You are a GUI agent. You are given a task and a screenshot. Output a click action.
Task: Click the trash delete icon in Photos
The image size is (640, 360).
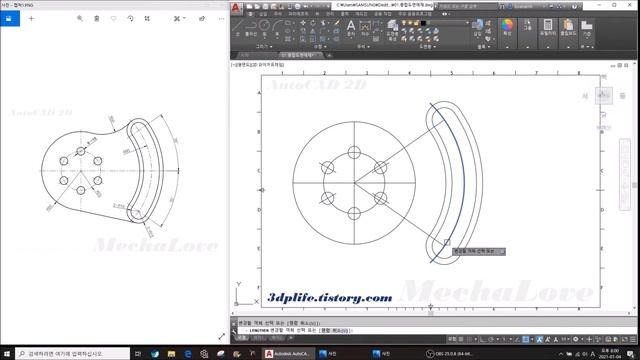[x=97, y=18]
